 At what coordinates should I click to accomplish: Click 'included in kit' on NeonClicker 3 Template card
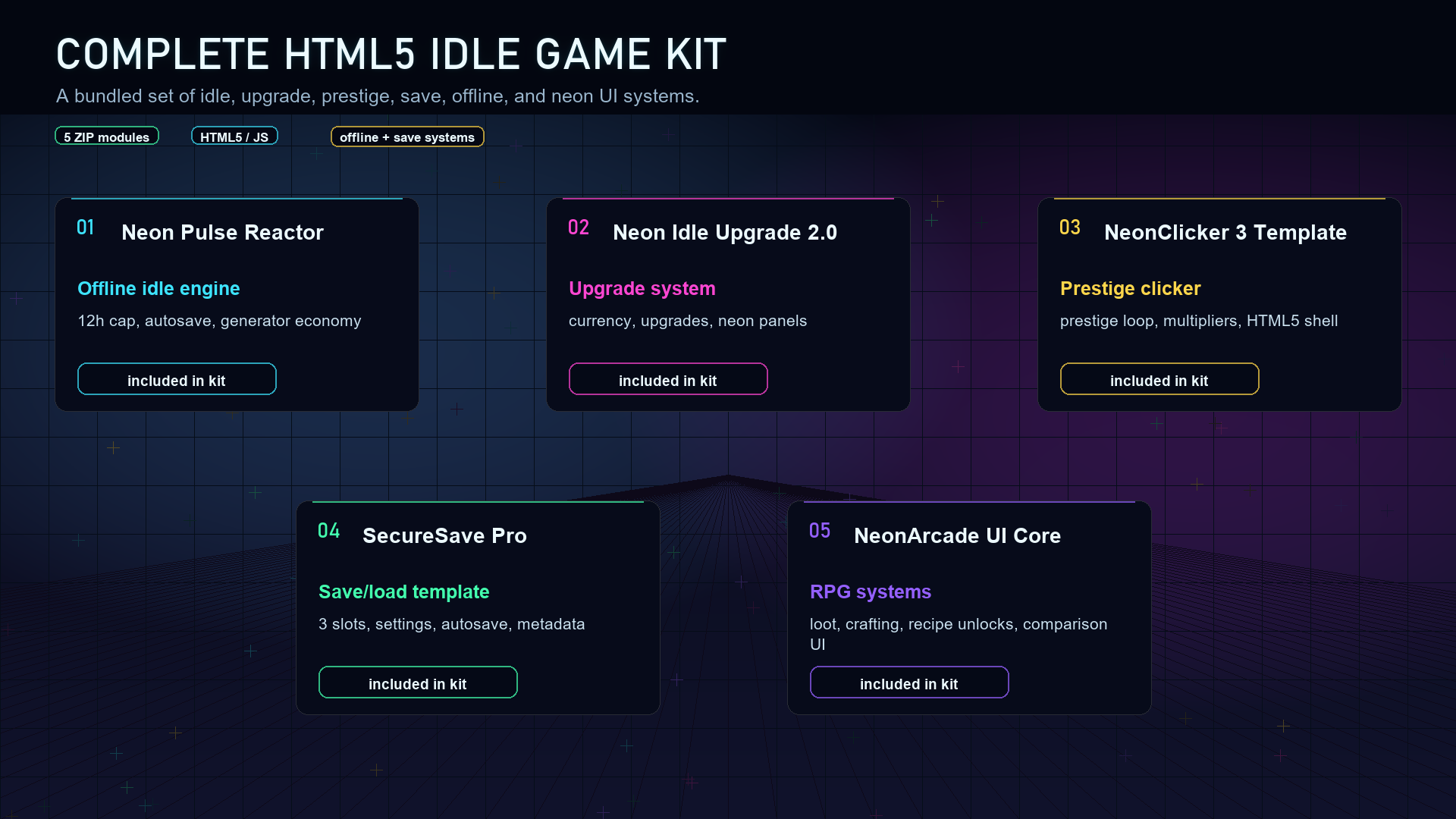(x=1159, y=379)
